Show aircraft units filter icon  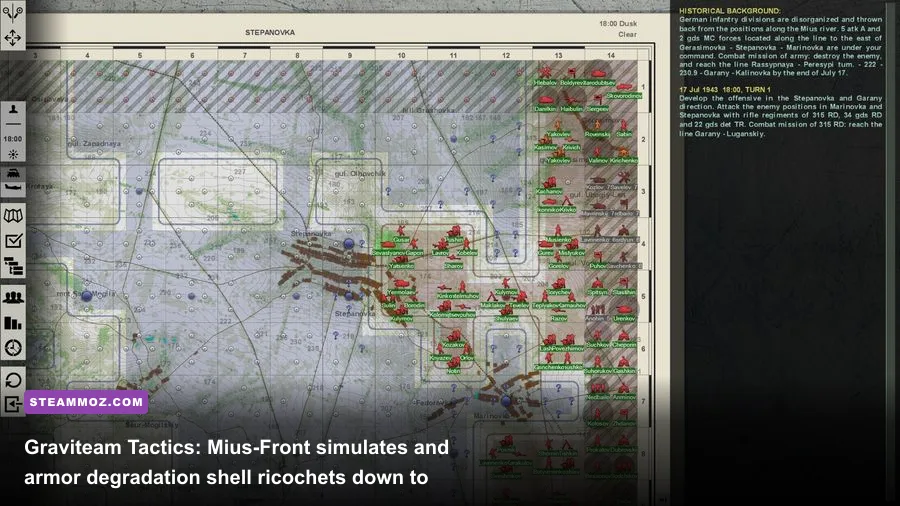coord(13,187)
